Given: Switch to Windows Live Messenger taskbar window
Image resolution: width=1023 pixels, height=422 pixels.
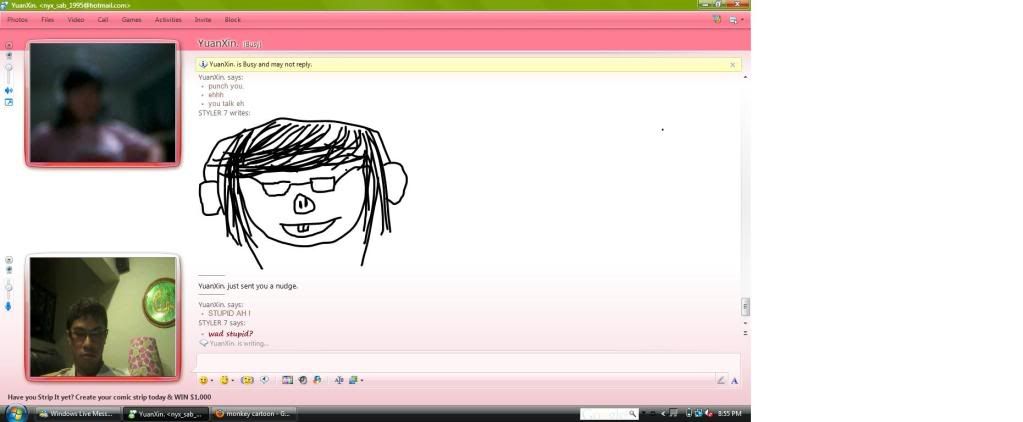Looking at the screenshot, I should 78,414.
